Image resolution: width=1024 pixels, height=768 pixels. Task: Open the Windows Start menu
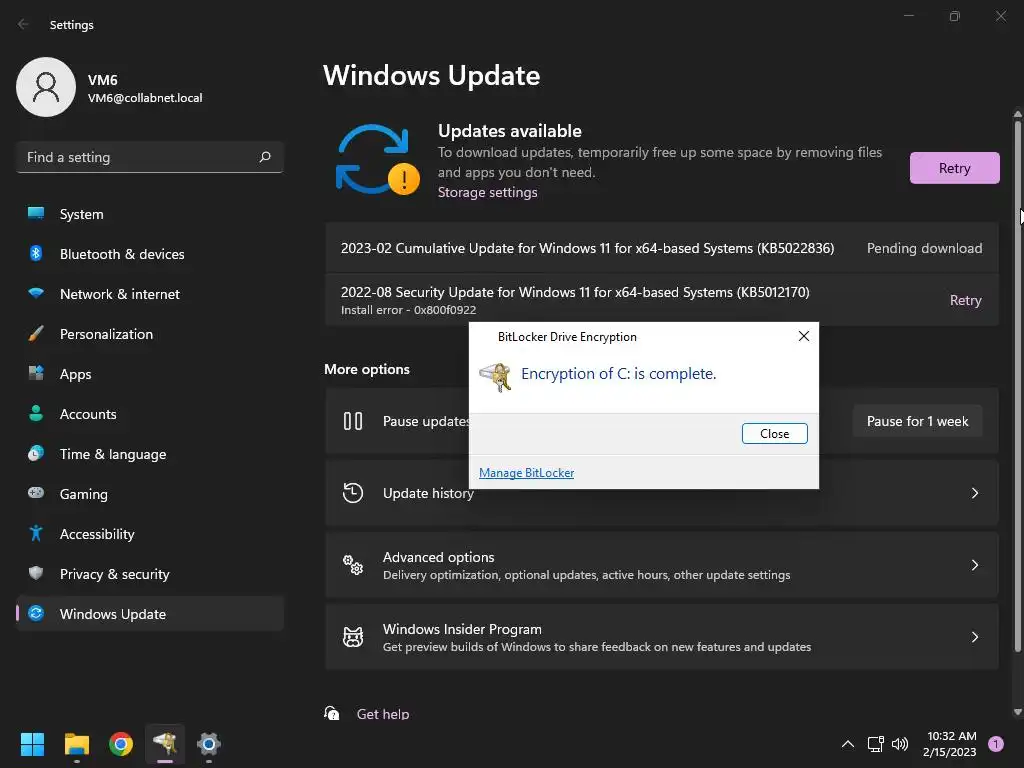click(x=32, y=744)
